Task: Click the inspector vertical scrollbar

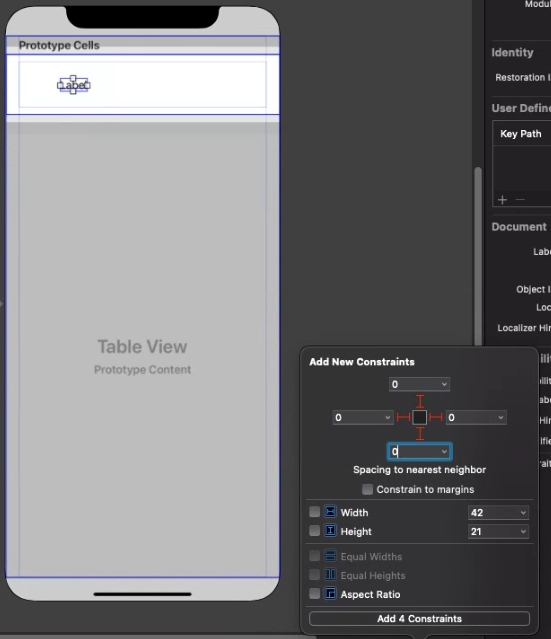Action: coord(478,256)
